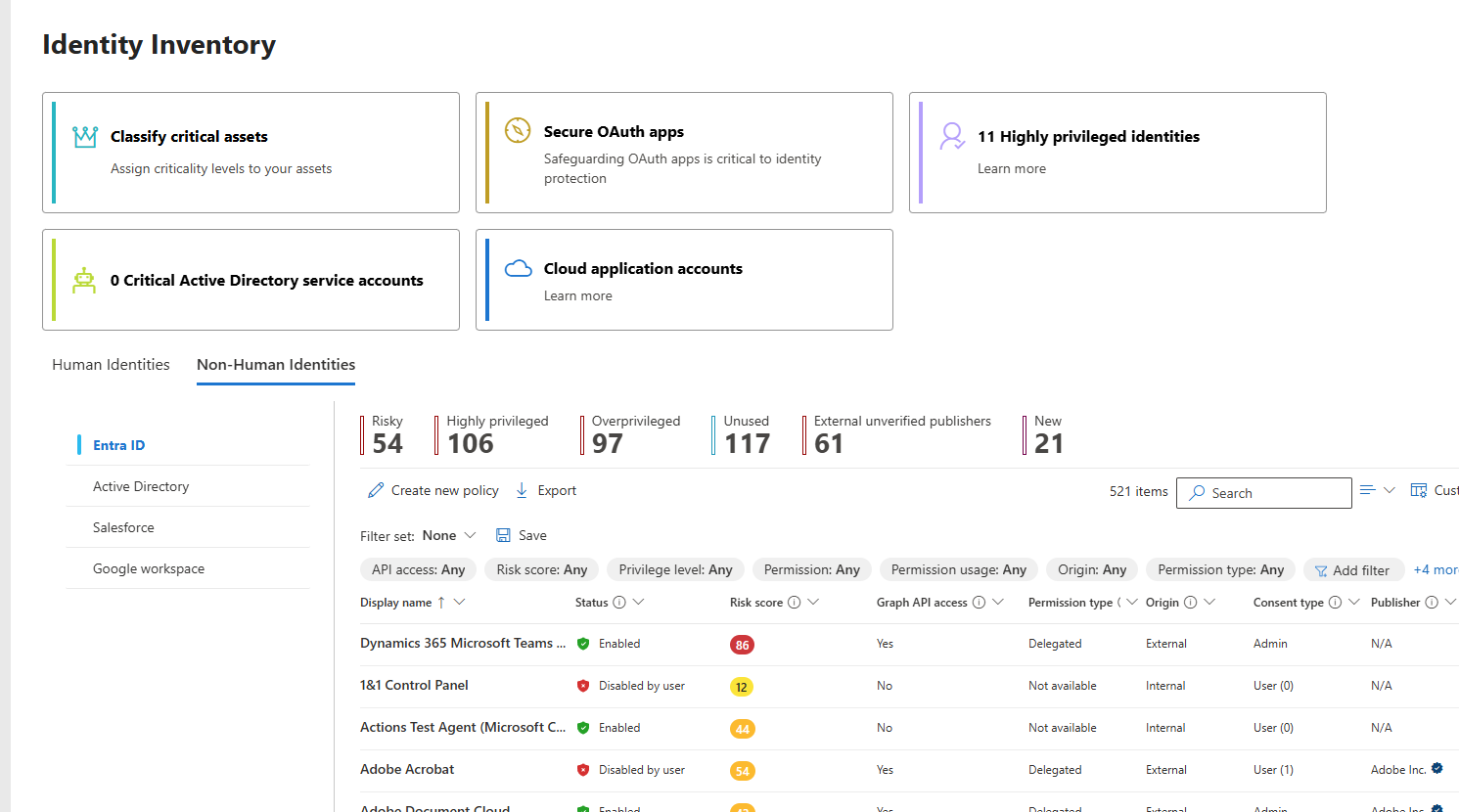Click inside the Search input field

[1262, 492]
